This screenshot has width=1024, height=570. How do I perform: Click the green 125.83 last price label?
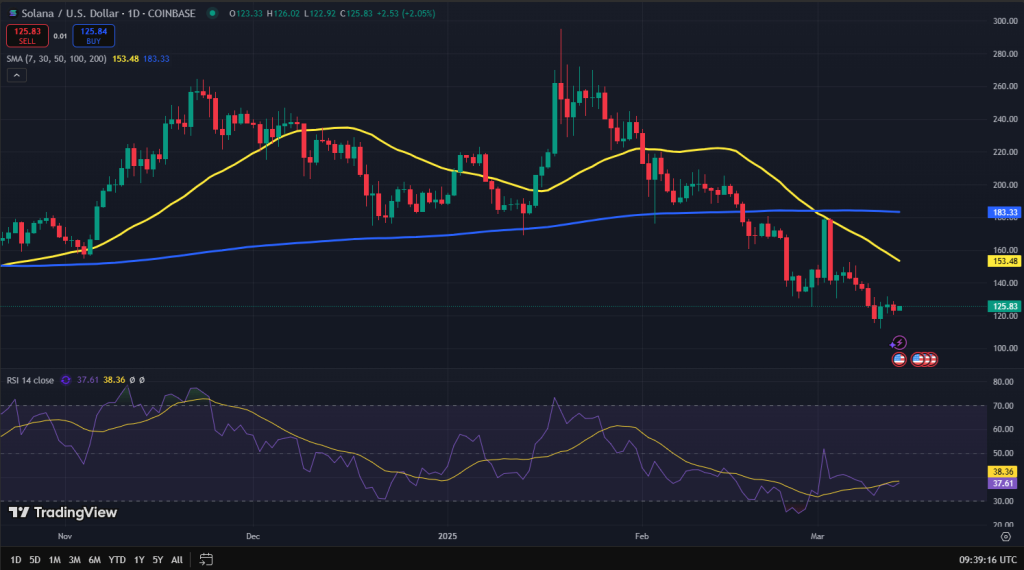click(x=1004, y=306)
